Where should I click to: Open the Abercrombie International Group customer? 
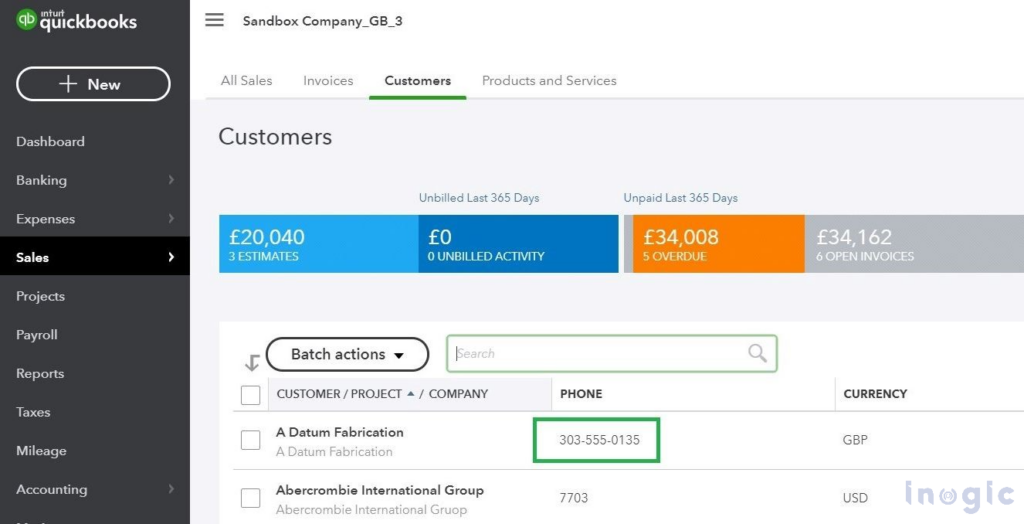point(380,490)
